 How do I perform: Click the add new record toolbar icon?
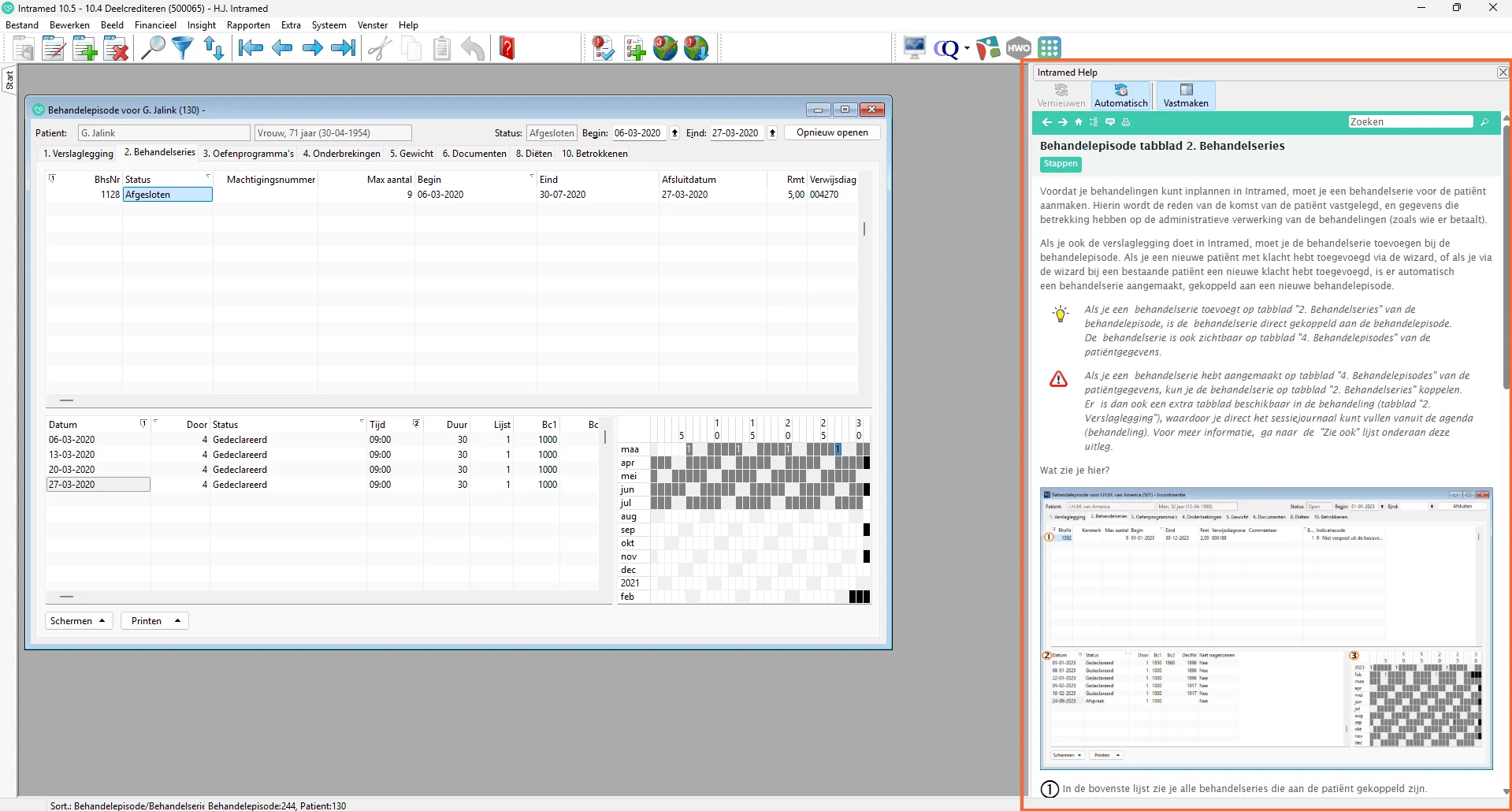pyautogui.click(x=84, y=49)
